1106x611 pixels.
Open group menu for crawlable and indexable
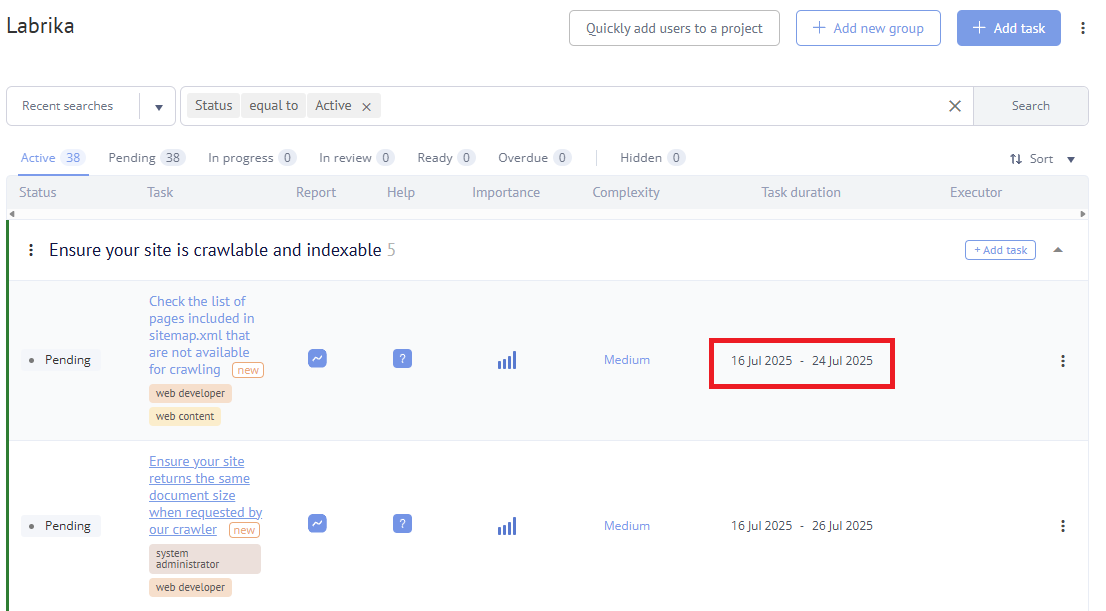31,250
